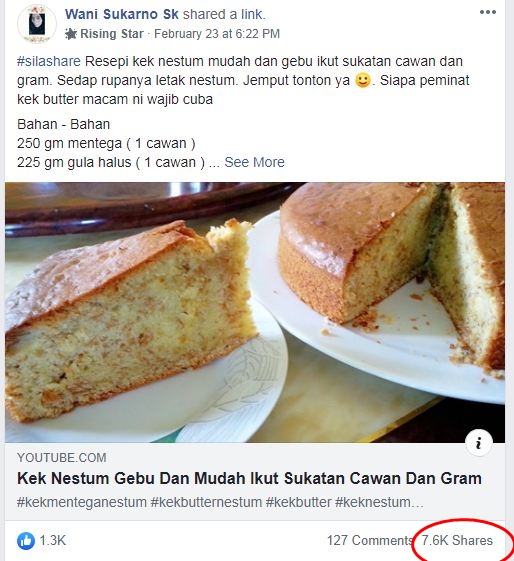Show who reacted via 1.3K count
The height and width of the screenshot is (561, 514).
coord(53,540)
